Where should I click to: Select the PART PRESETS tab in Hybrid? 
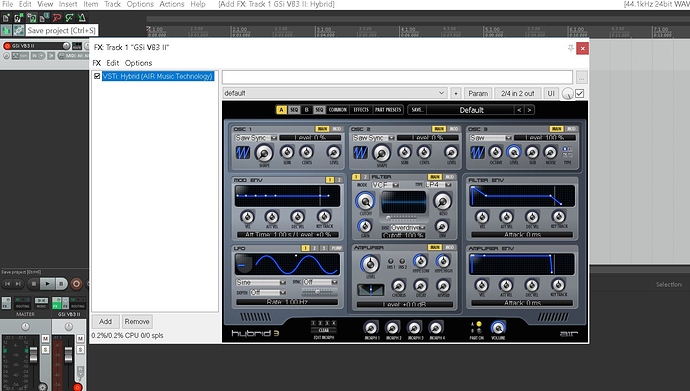tap(388, 110)
